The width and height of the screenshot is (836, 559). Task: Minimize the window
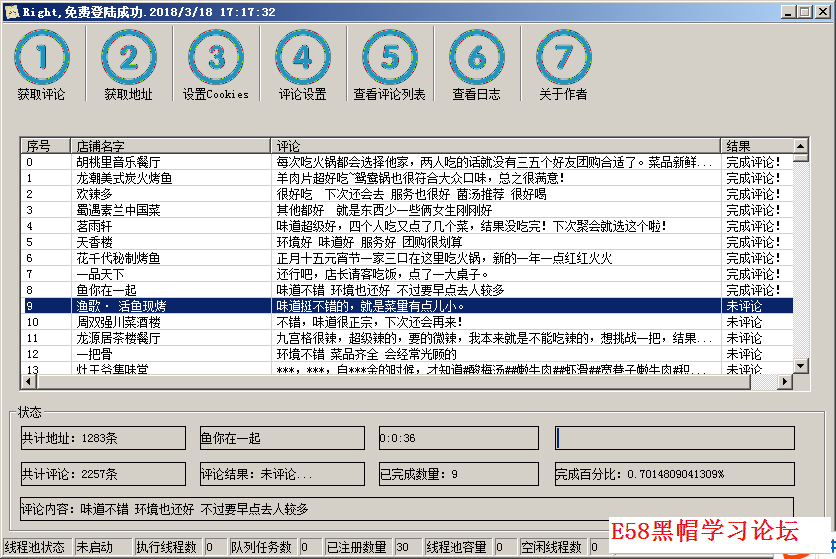[788, 12]
